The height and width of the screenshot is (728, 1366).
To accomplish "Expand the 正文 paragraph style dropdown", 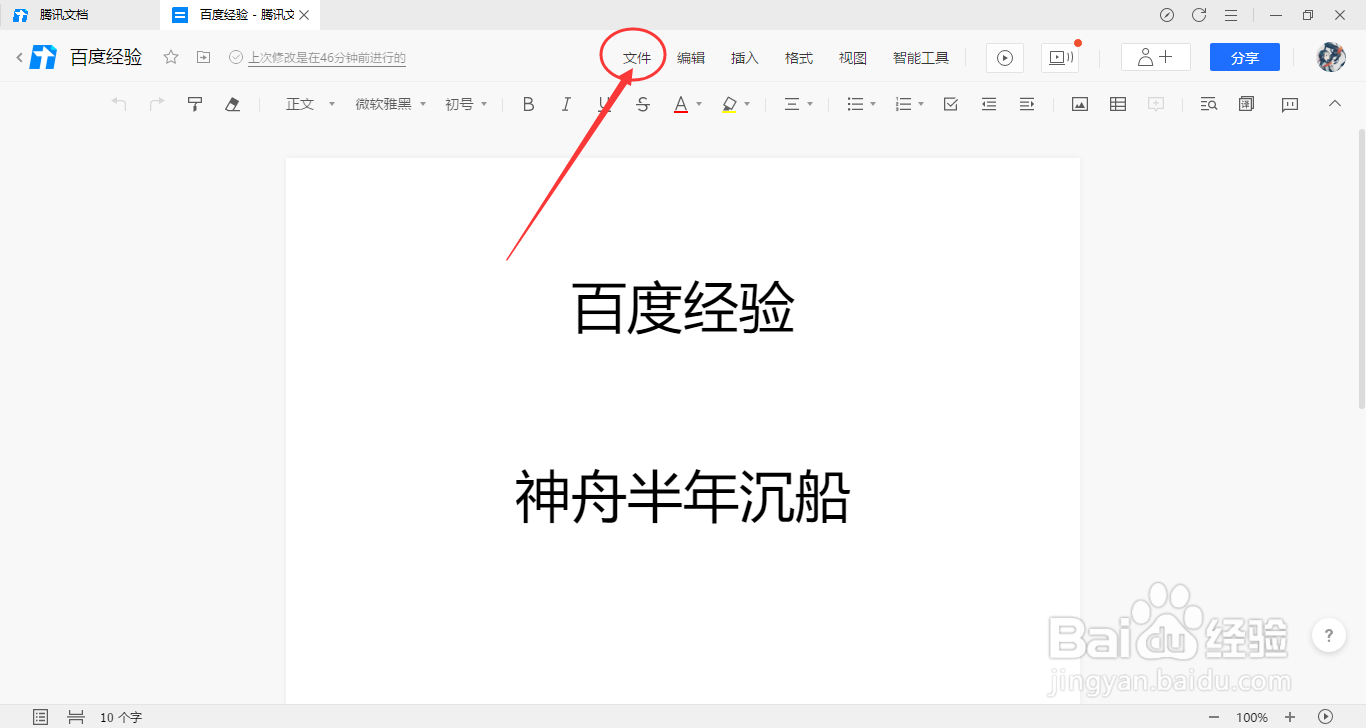I will (x=310, y=104).
